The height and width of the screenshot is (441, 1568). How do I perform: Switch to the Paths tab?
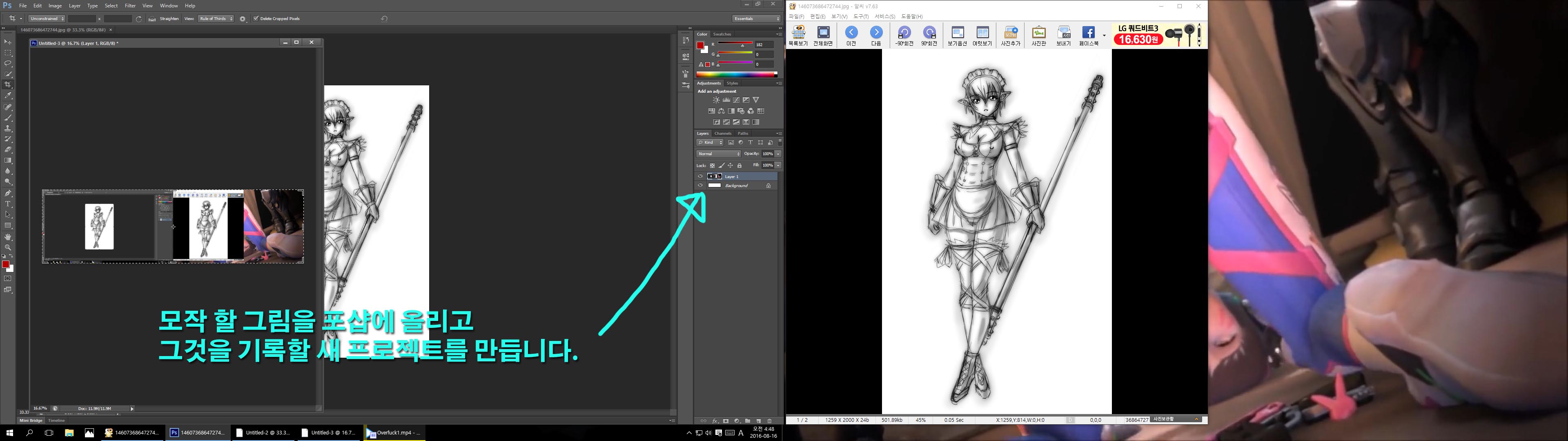743,134
